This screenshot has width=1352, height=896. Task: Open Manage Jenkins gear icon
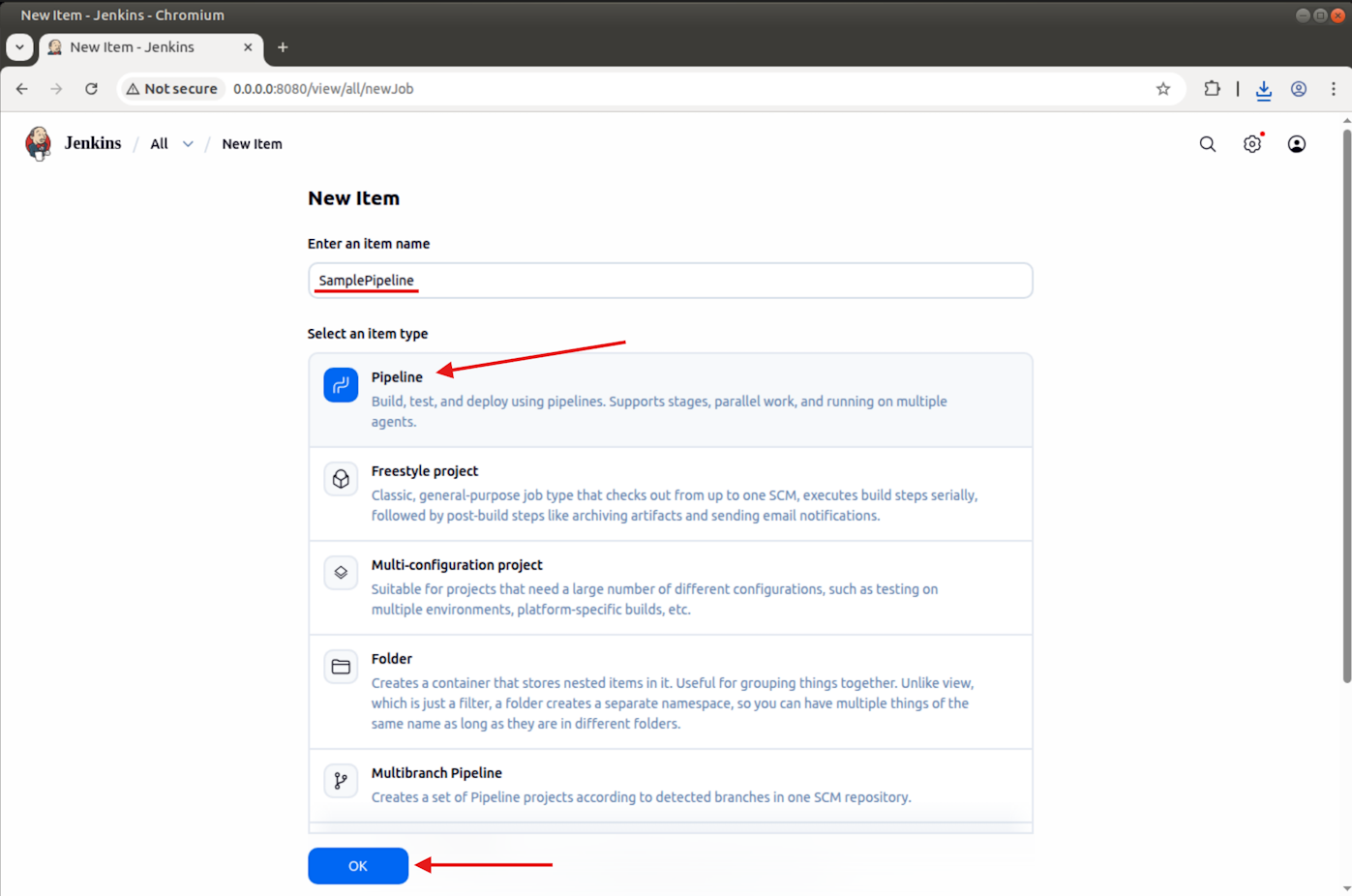[1251, 144]
